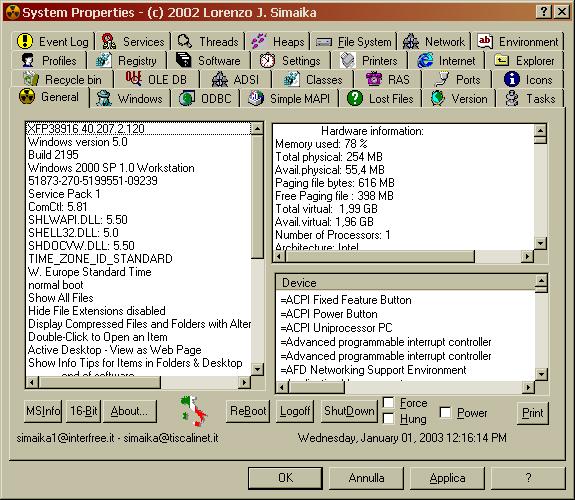Click up arrow of software list scrollbar
The height and width of the screenshot is (500, 575).
(258, 129)
